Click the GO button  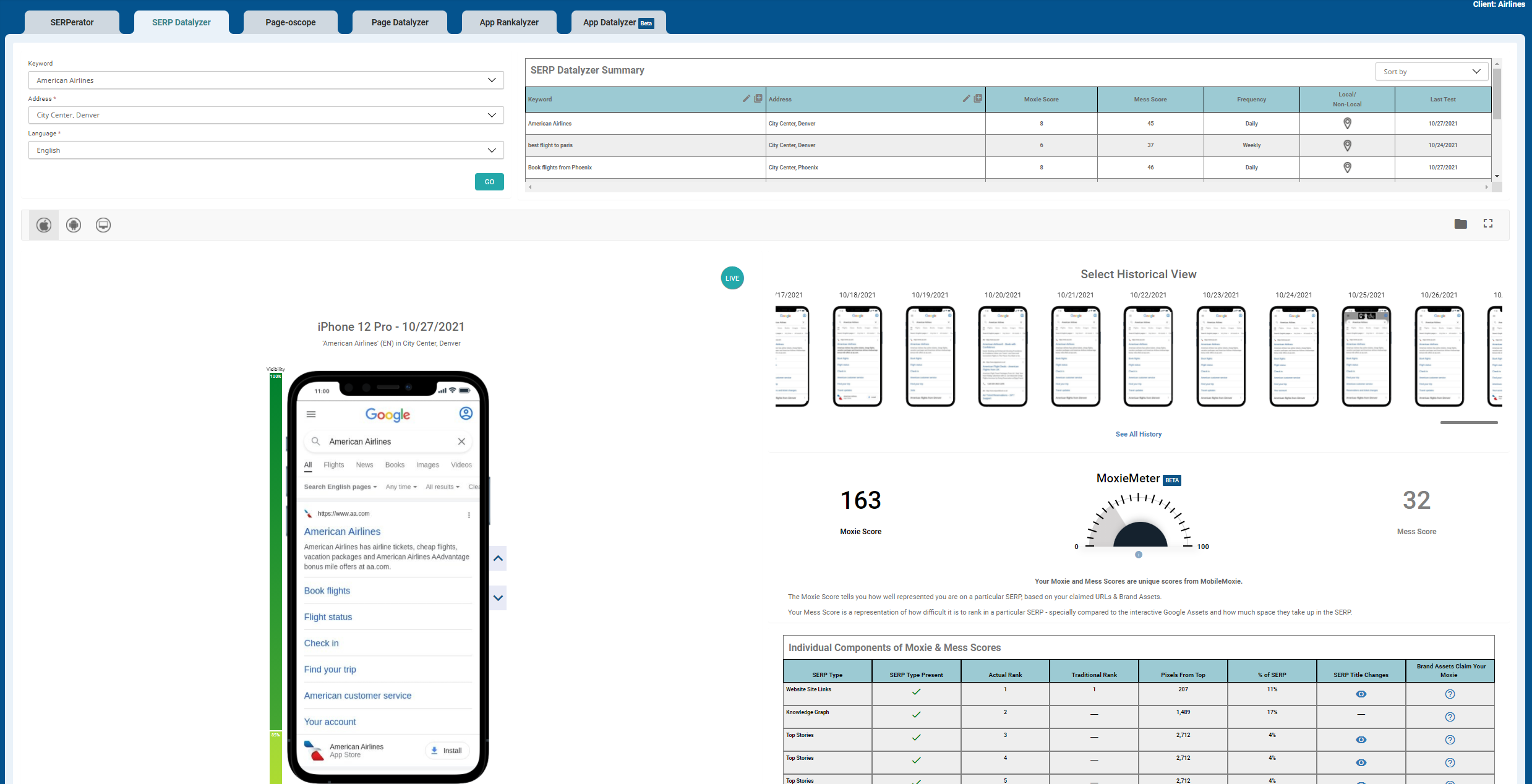(489, 182)
